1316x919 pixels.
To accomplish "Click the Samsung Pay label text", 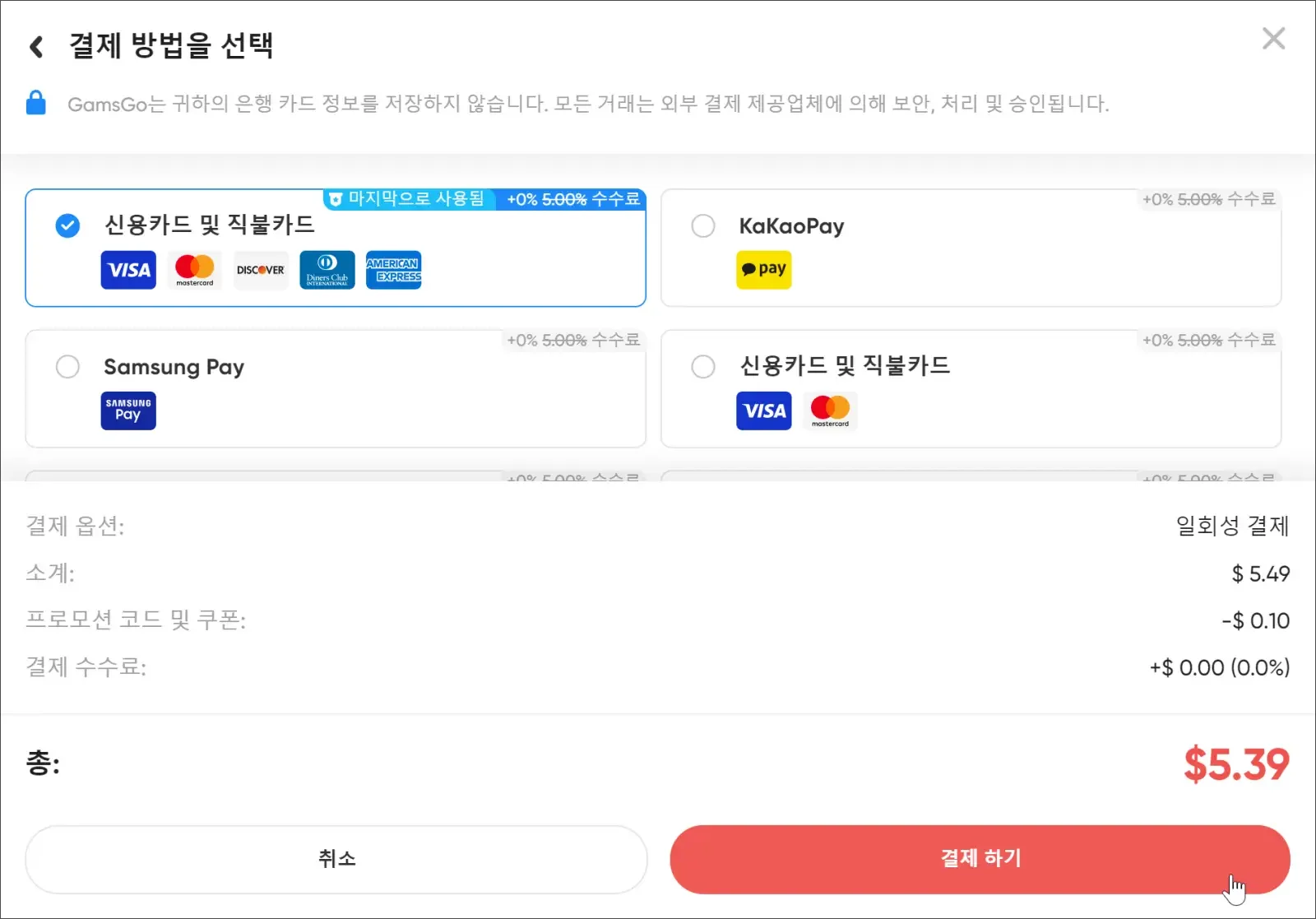I will tap(174, 367).
